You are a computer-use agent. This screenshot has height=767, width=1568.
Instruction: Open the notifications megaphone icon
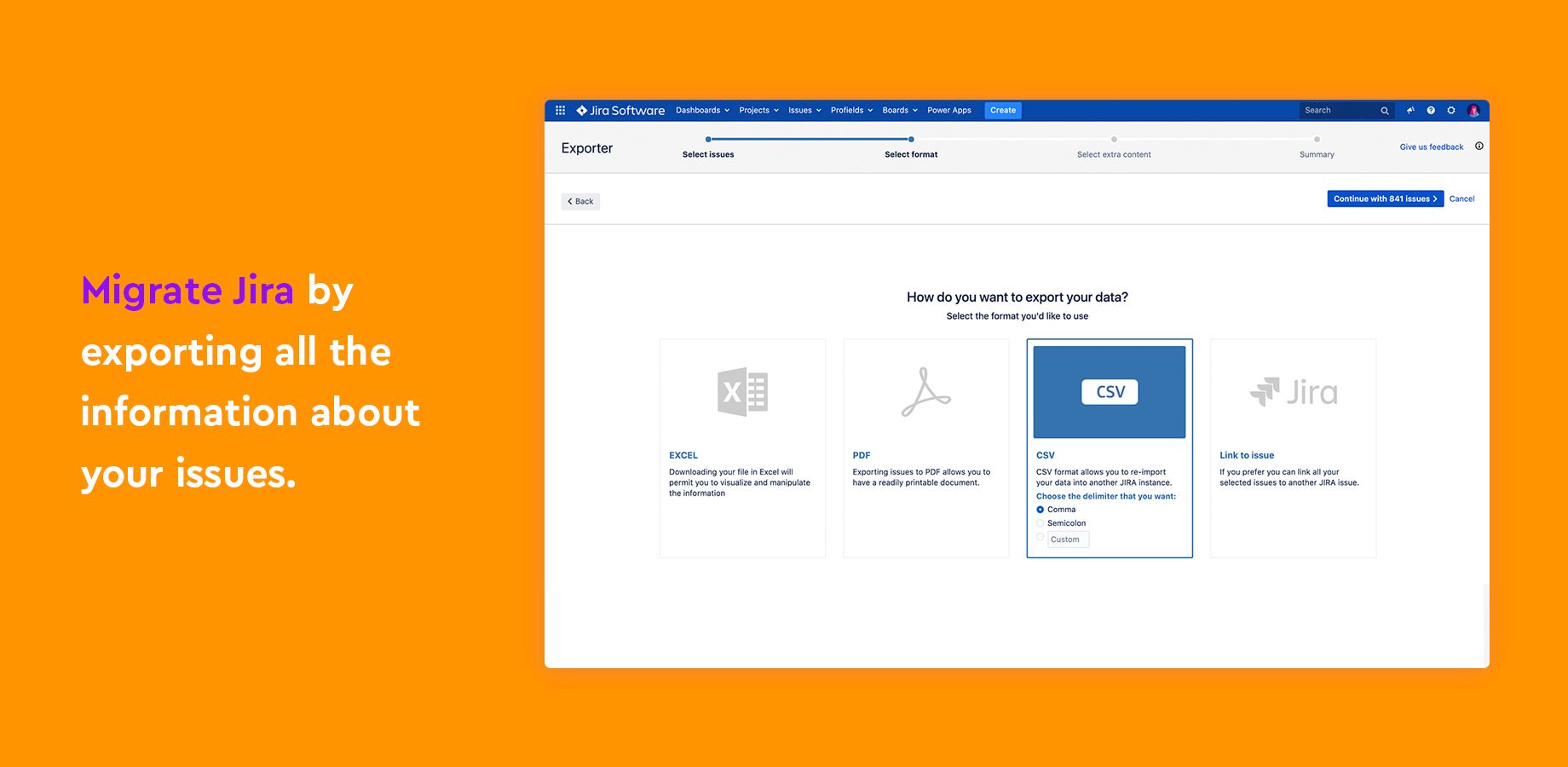point(1410,110)
